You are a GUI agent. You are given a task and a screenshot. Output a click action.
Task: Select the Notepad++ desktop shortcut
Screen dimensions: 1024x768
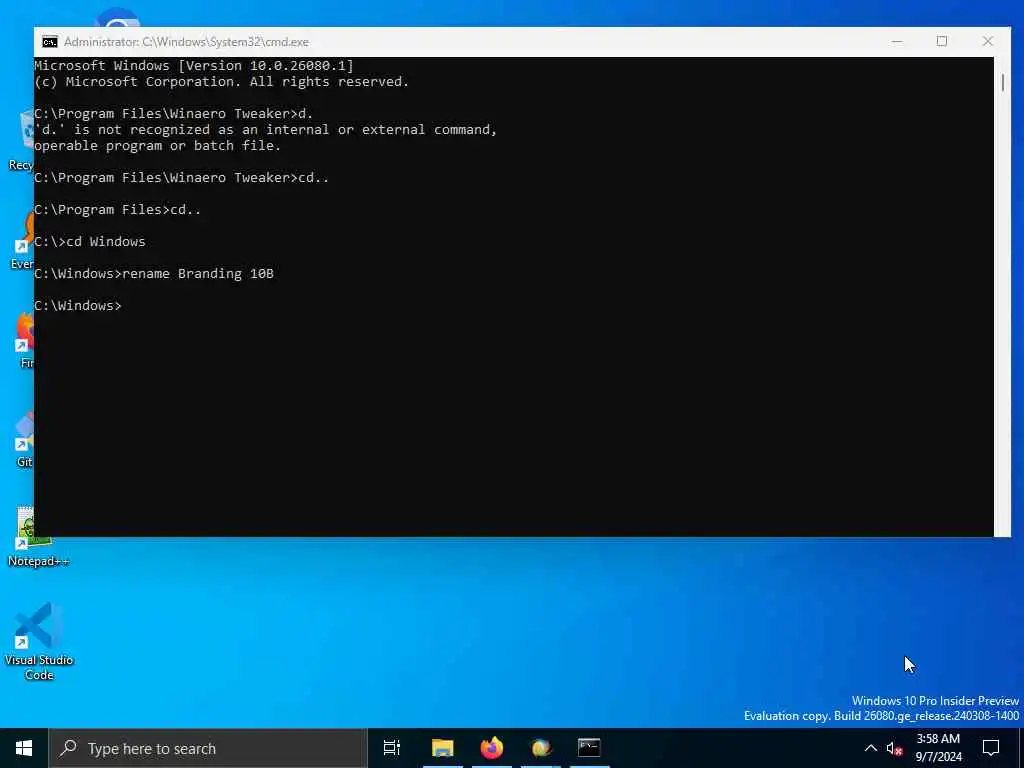coord(37,537)
